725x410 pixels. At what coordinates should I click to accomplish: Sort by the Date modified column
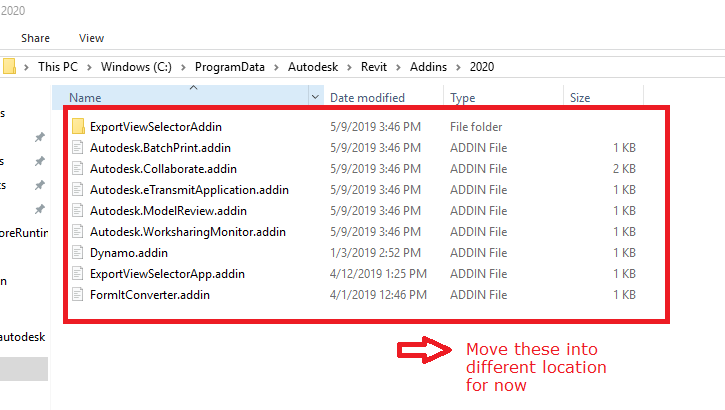(367, 98)
